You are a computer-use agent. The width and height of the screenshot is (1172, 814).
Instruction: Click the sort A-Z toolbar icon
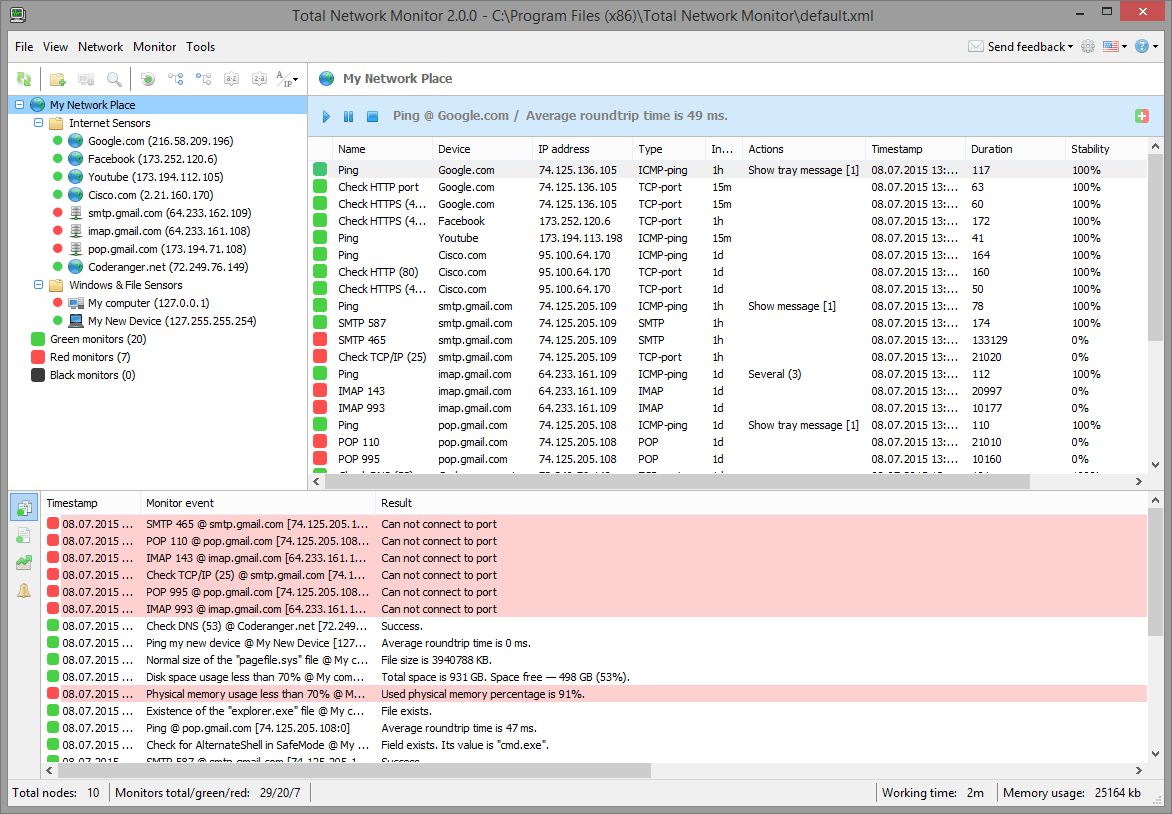(230, 78)
